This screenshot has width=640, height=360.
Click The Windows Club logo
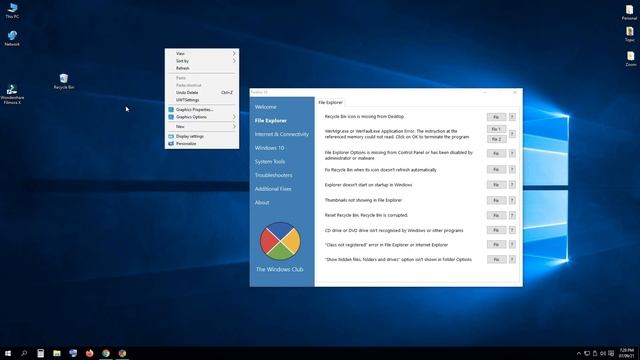[280, 241]
